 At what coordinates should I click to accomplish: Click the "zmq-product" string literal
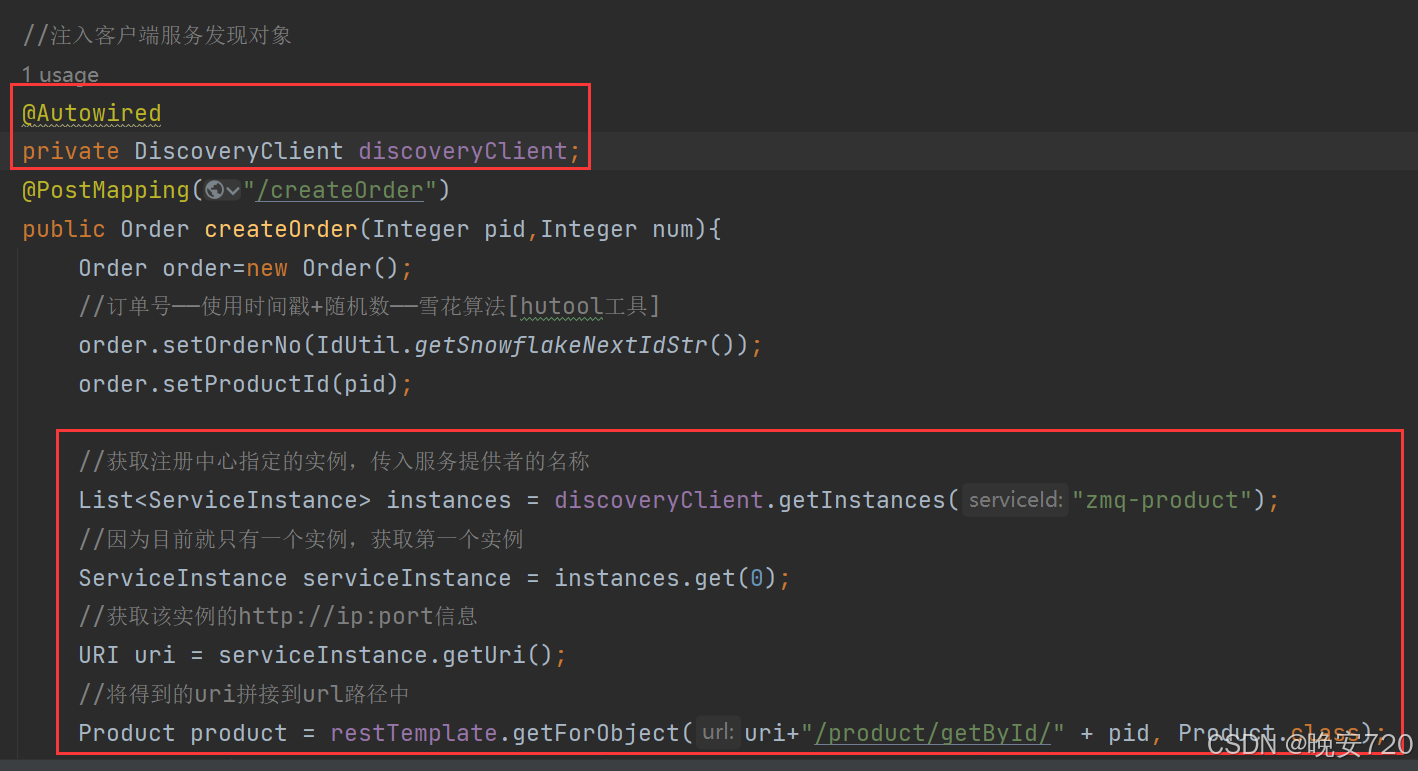click(x=1162, y=500)
